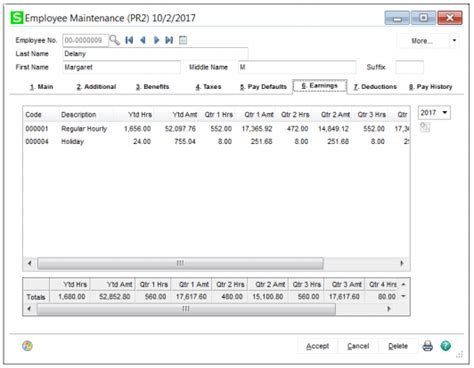
Task: Click the totals grid horizontal scrollbar thumb
Action: click(x=186, y=309)
